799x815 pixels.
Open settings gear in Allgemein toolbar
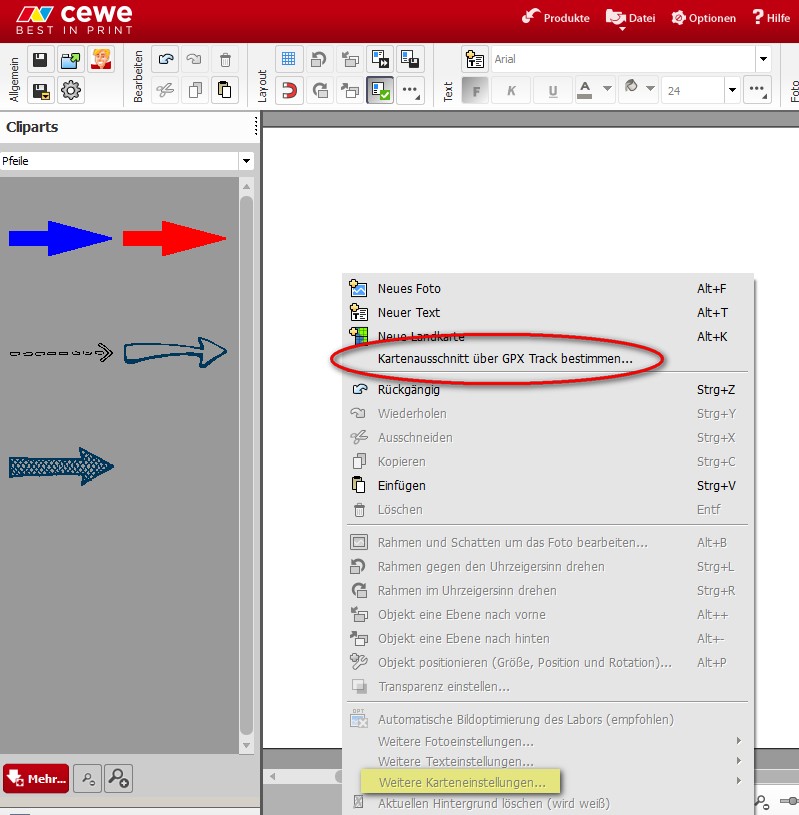[70, 91]
